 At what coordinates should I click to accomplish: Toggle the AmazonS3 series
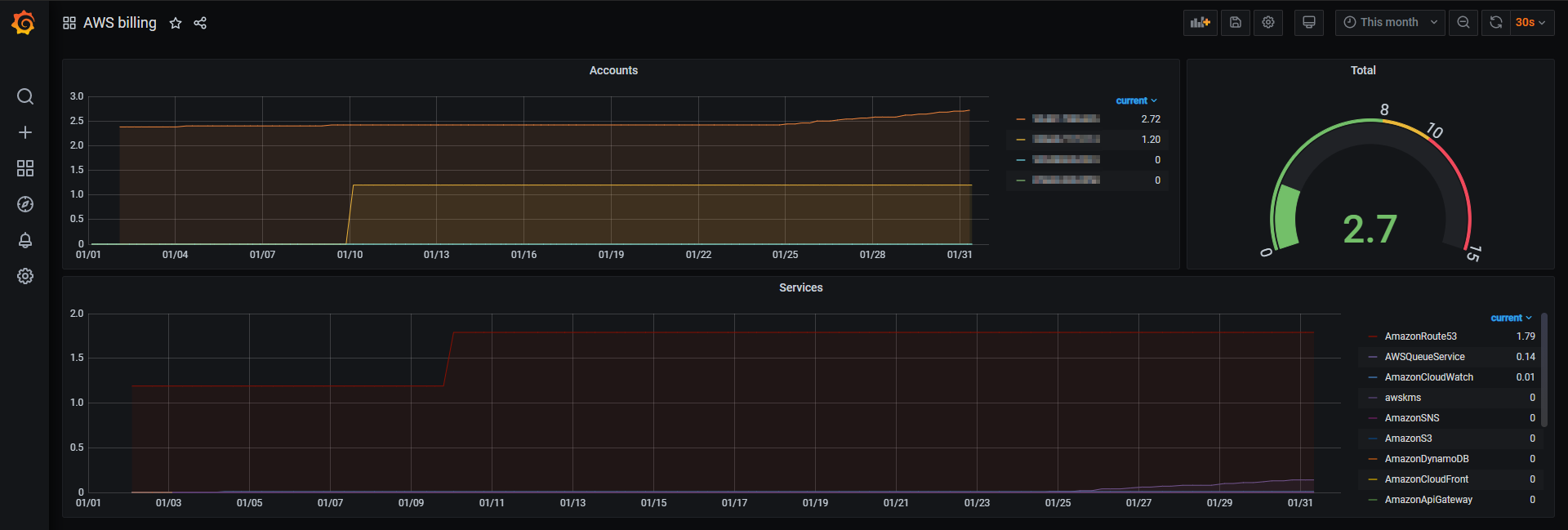coord(1408,439)
